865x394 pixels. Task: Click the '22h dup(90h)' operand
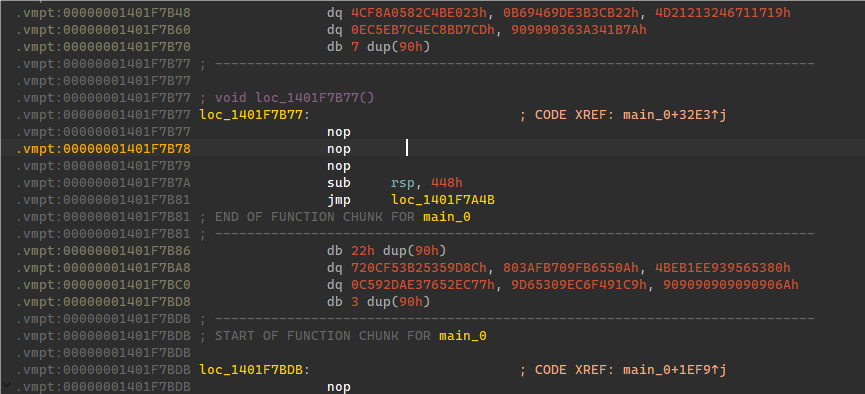(398, 251)
